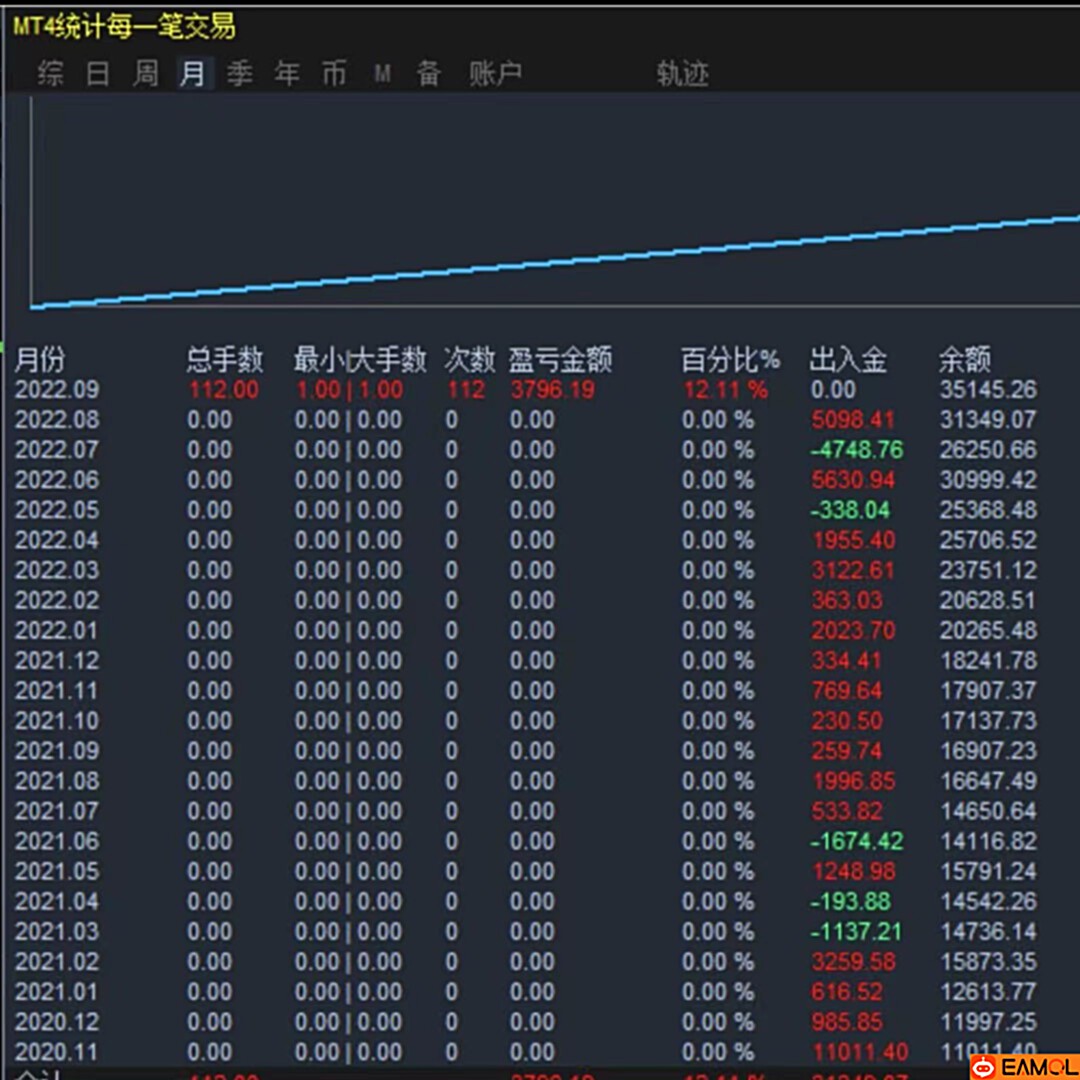Switch to the 综 summary tab

tap(50, 73)
